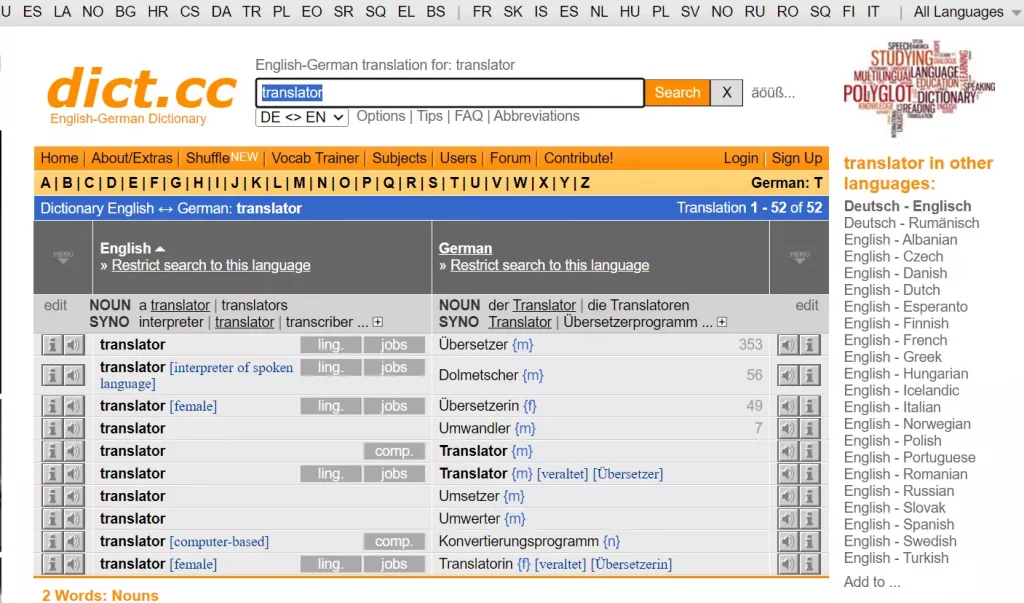1024x603 pixels.
Task: Open left info icon for Umsetzer row
Action: [x=52, y=496]
